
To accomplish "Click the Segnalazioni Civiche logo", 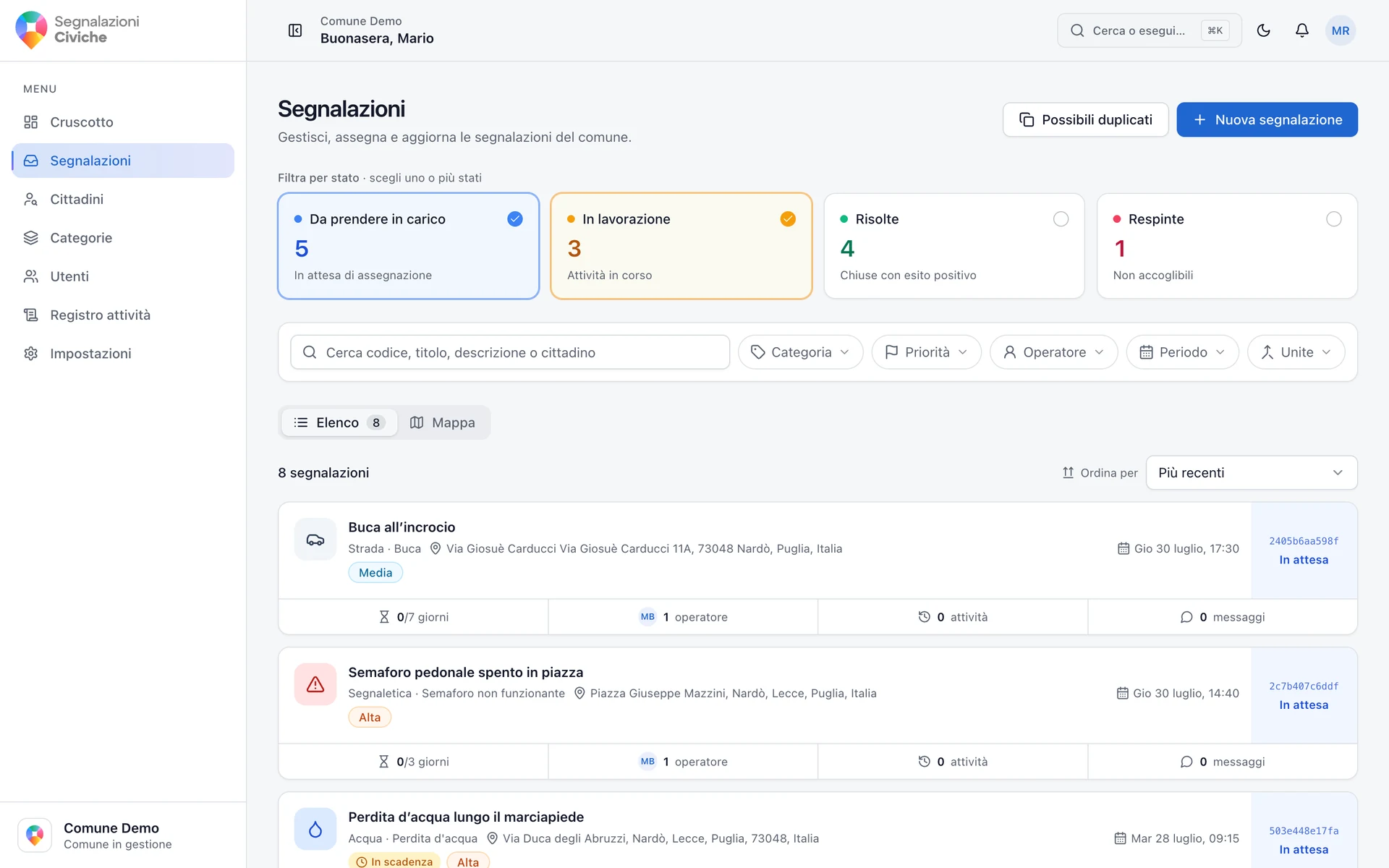I will (77, 30).
